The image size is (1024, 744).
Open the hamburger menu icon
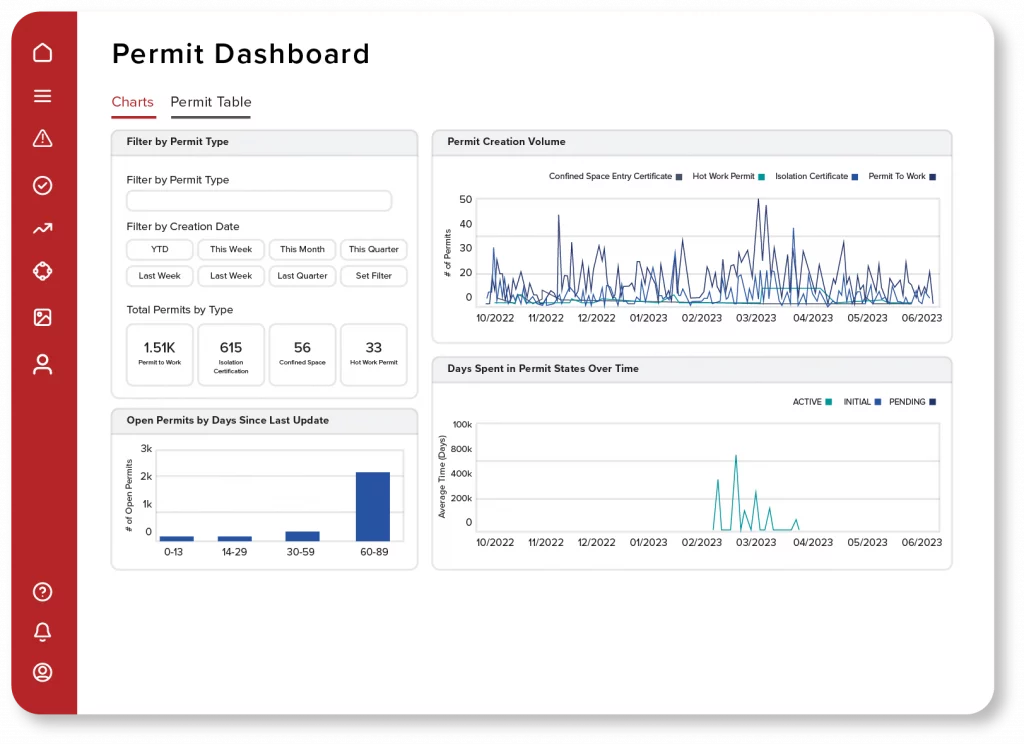(42, 97)
